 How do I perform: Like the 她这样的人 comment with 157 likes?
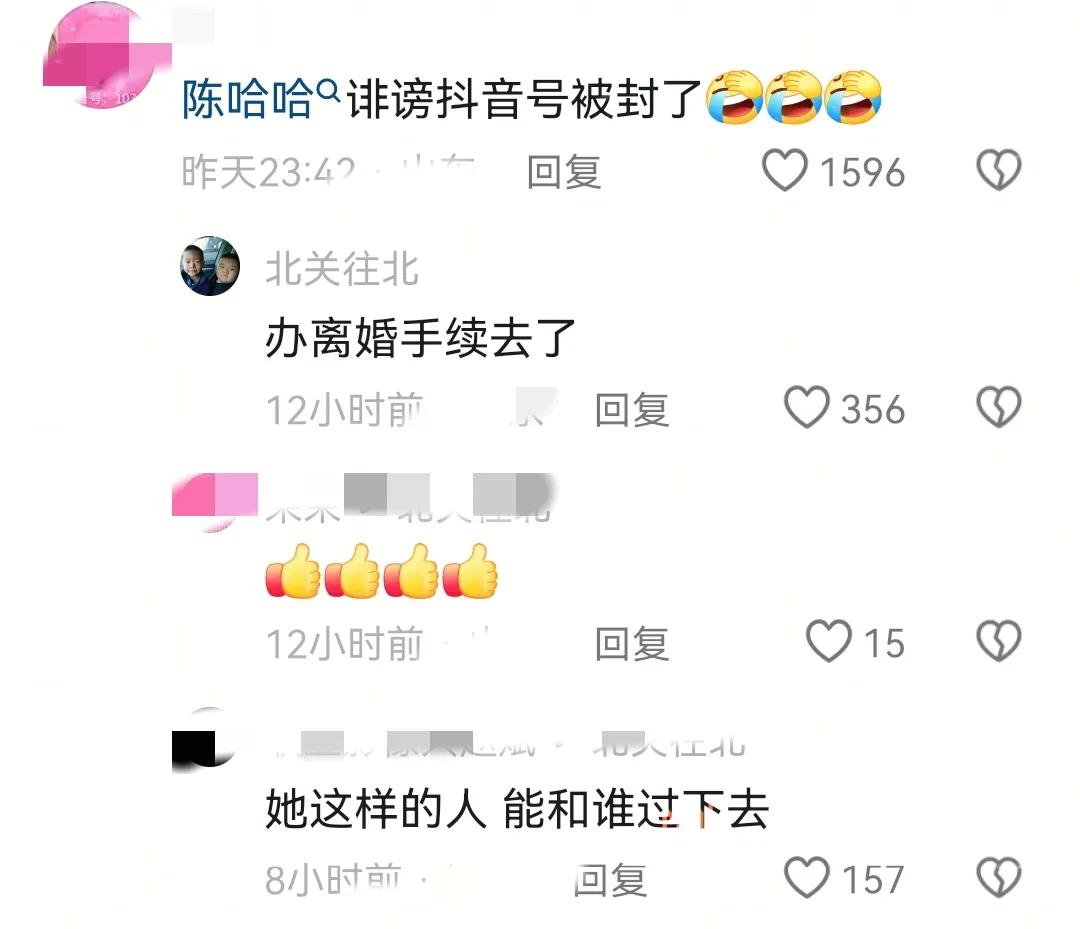click(807, 877)
